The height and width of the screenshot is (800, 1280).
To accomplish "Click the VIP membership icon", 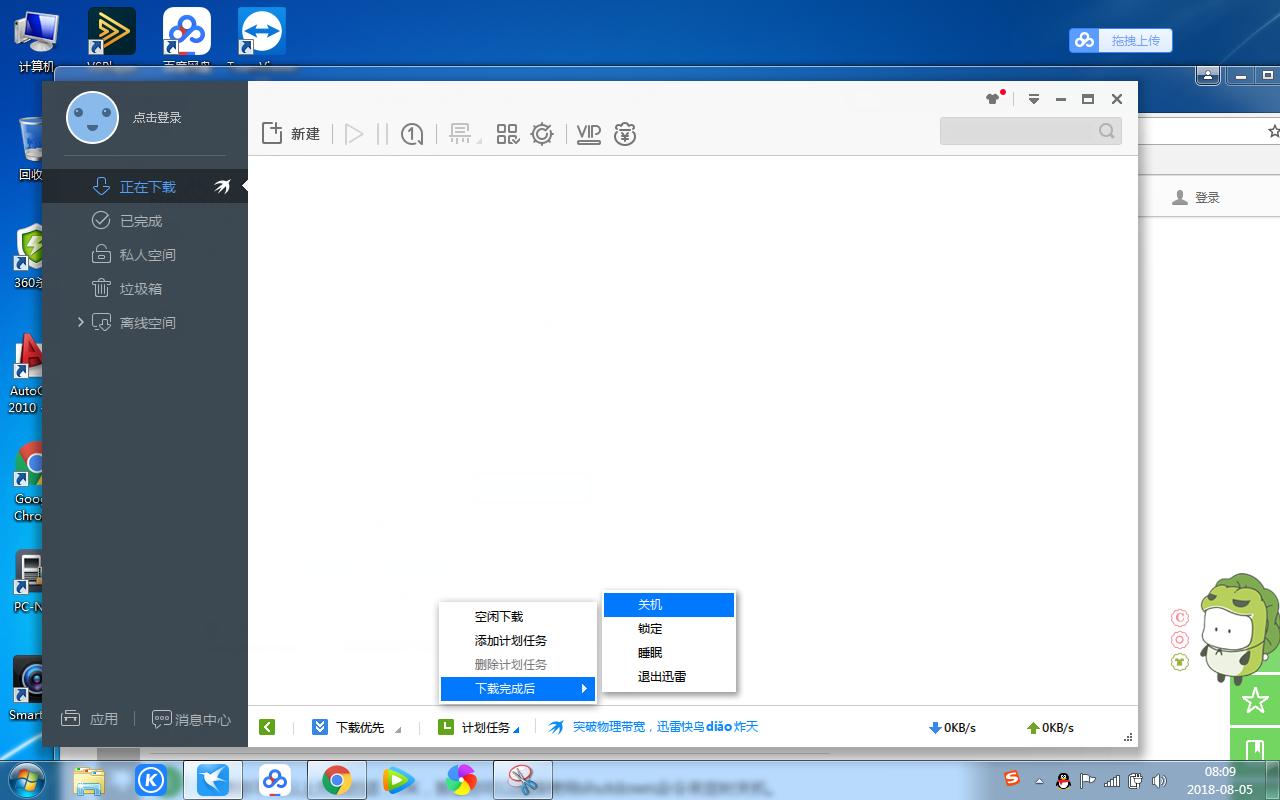I will 588,133.
